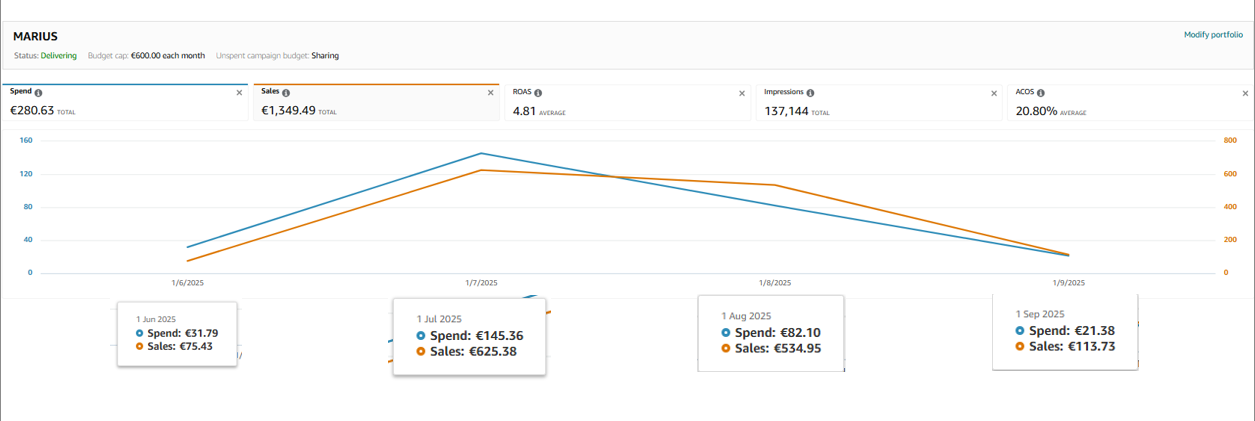Click the MARIUS portfolio title
Image resolution: width=1255 pixels, height=421 pixels.
(36, 36)
